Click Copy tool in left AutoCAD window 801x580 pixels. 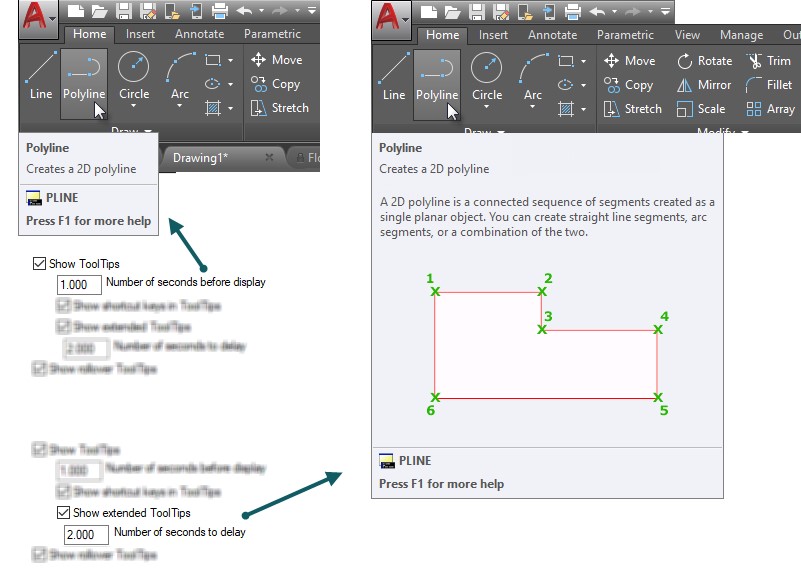[275, 84]
